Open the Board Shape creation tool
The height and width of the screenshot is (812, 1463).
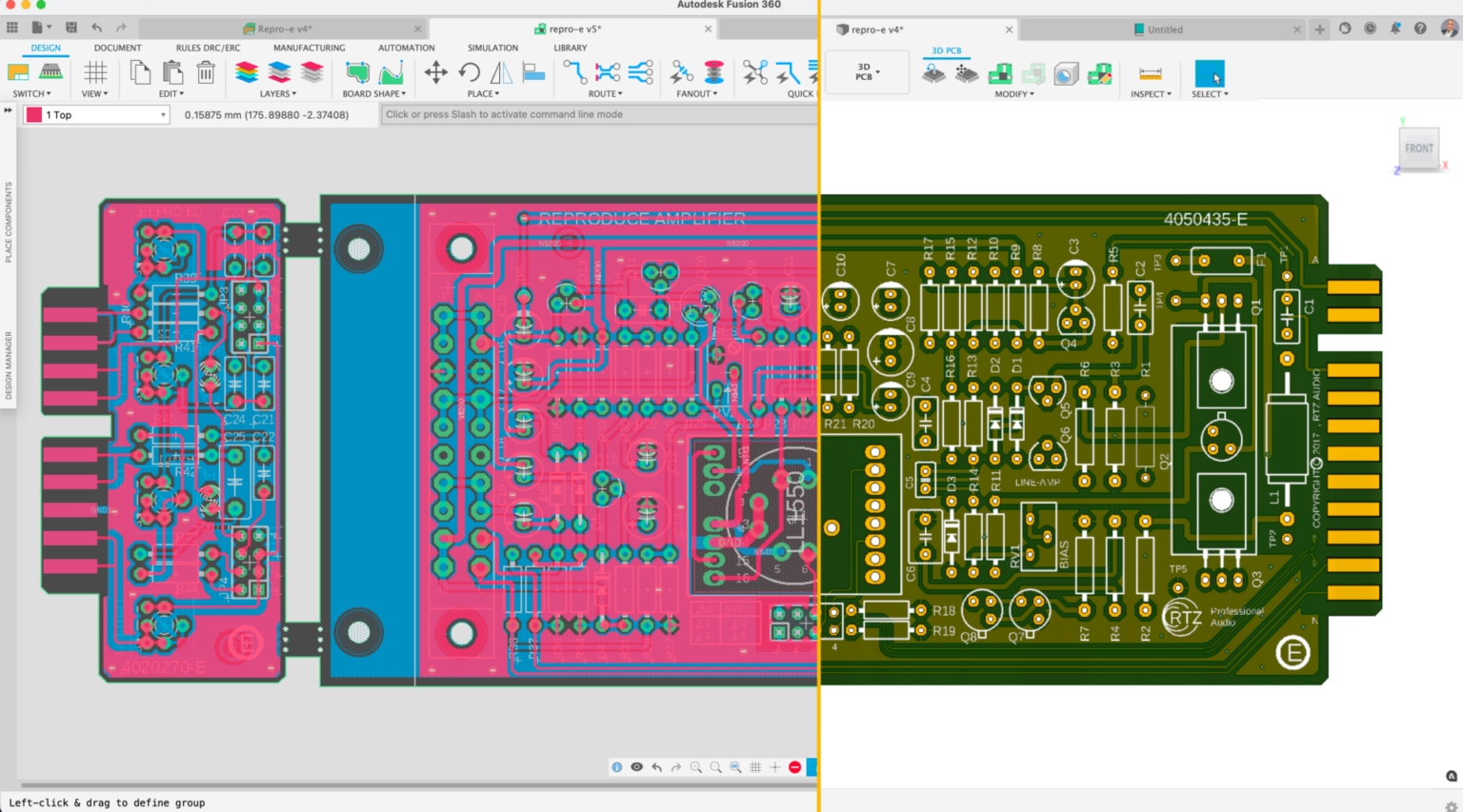click(x=358, y=74)
